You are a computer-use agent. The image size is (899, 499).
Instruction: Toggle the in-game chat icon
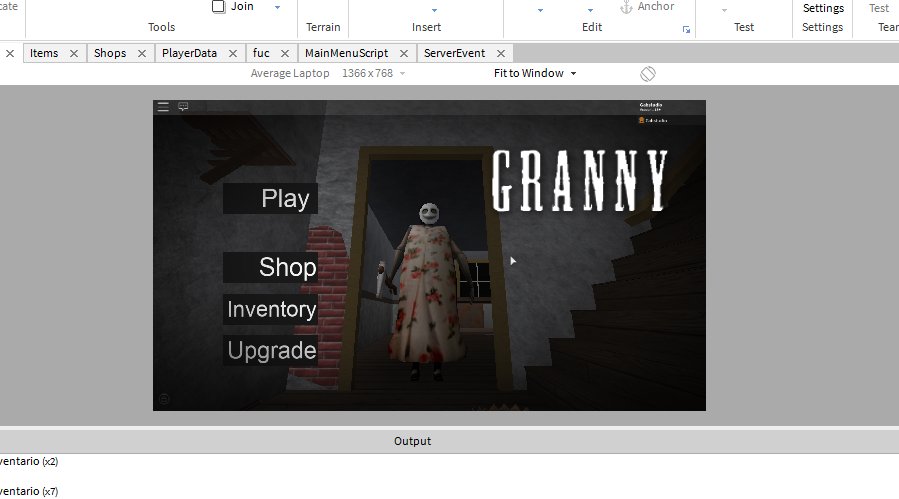click(183, 107)
